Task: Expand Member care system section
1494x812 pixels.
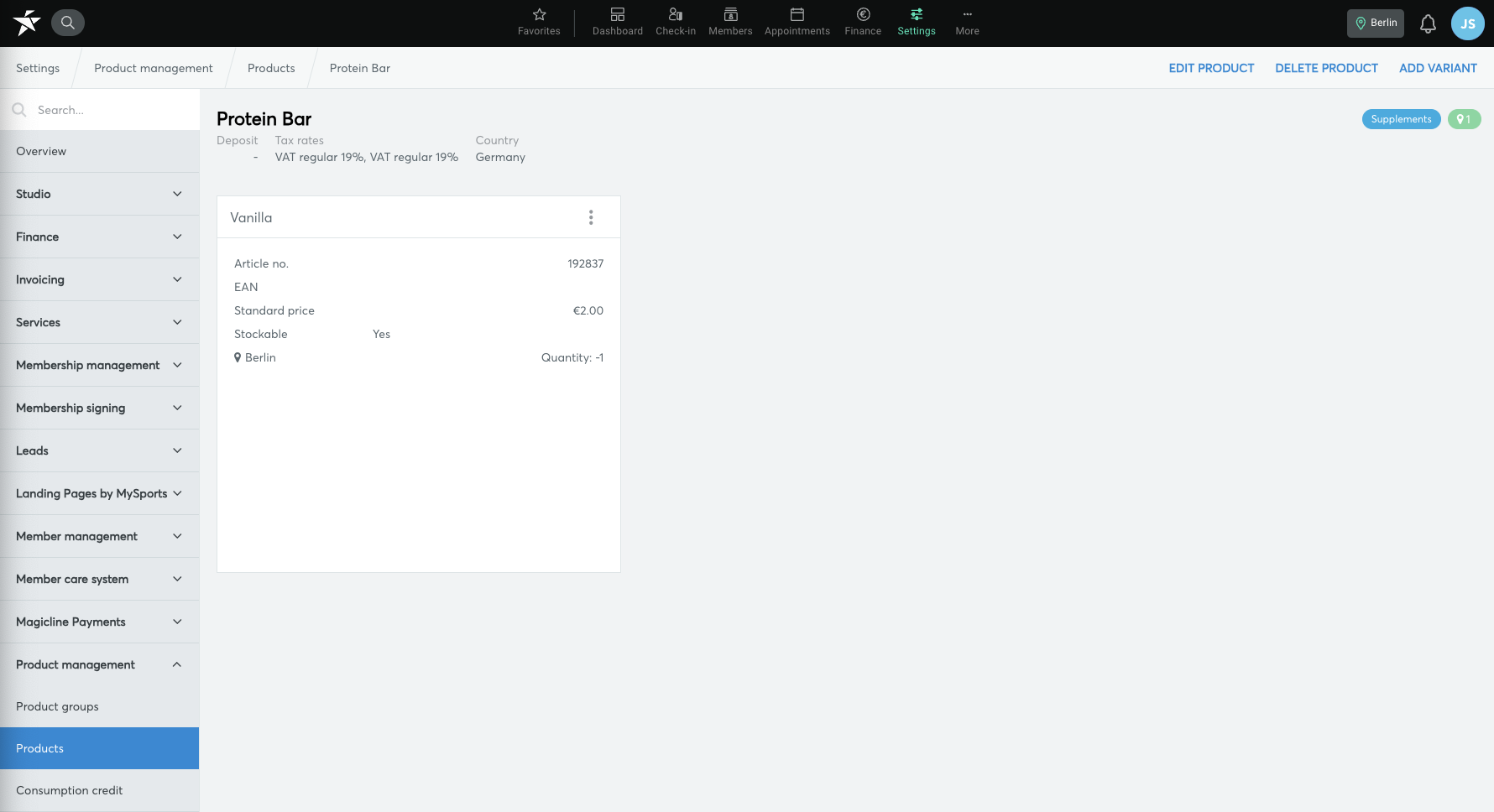Action: click(x=100, y=579)
